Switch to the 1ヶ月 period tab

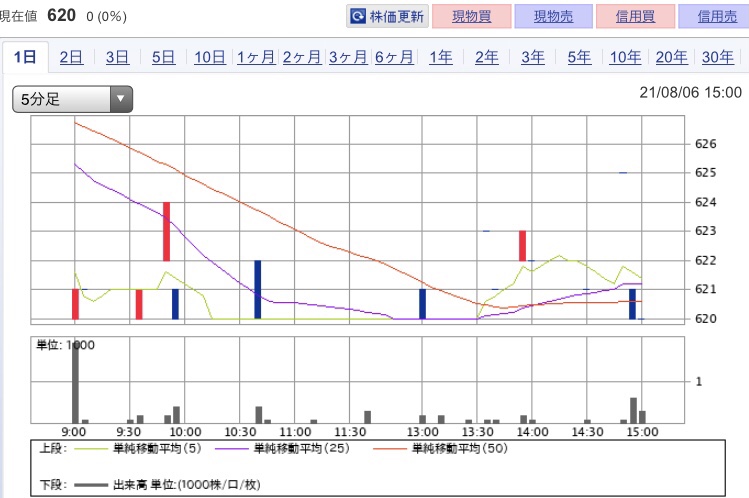click(x=256, y=57)
